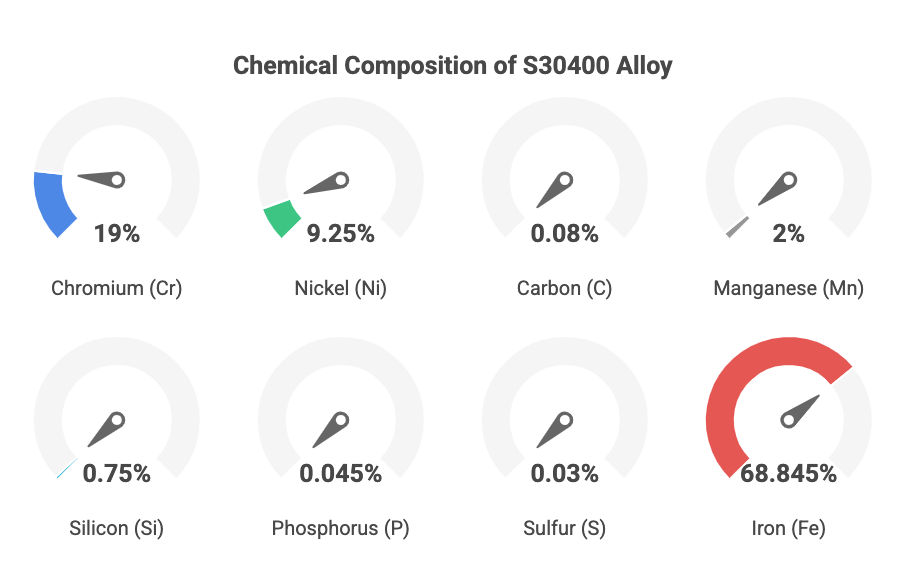Click the Phosphorus gauge needle

tap(329, 430)
